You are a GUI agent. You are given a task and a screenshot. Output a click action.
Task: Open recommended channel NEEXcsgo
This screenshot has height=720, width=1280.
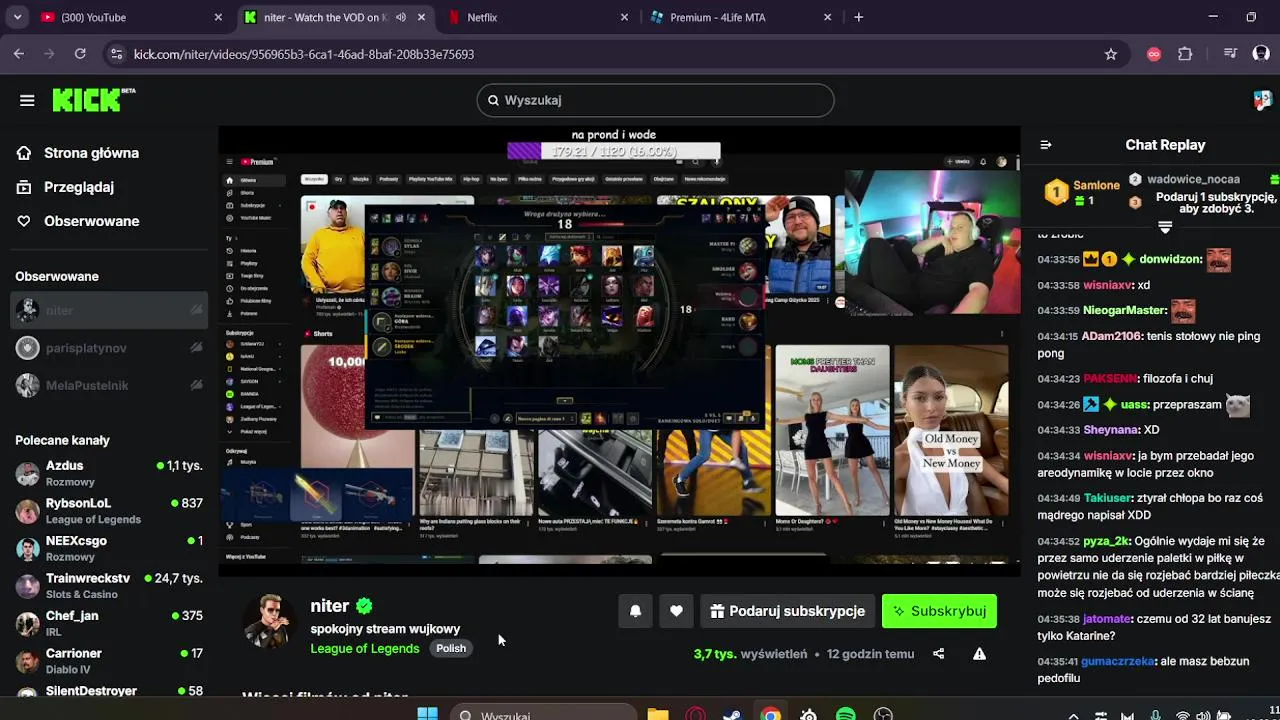coord(109,548)
